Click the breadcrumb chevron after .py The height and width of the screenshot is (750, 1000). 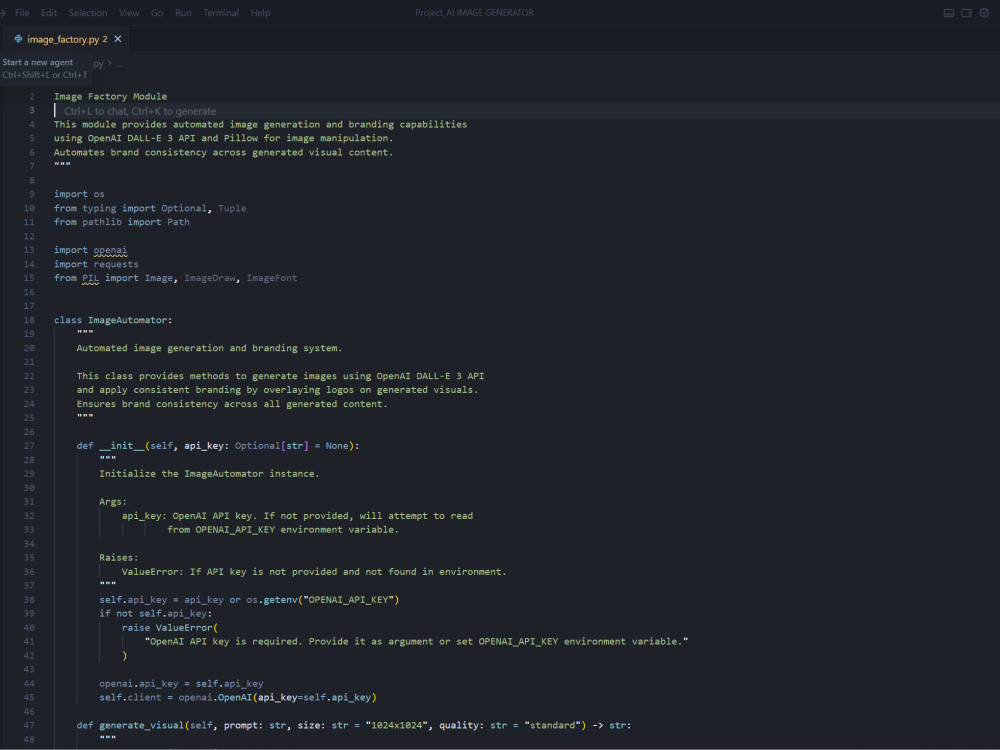(x=110, y=63)
